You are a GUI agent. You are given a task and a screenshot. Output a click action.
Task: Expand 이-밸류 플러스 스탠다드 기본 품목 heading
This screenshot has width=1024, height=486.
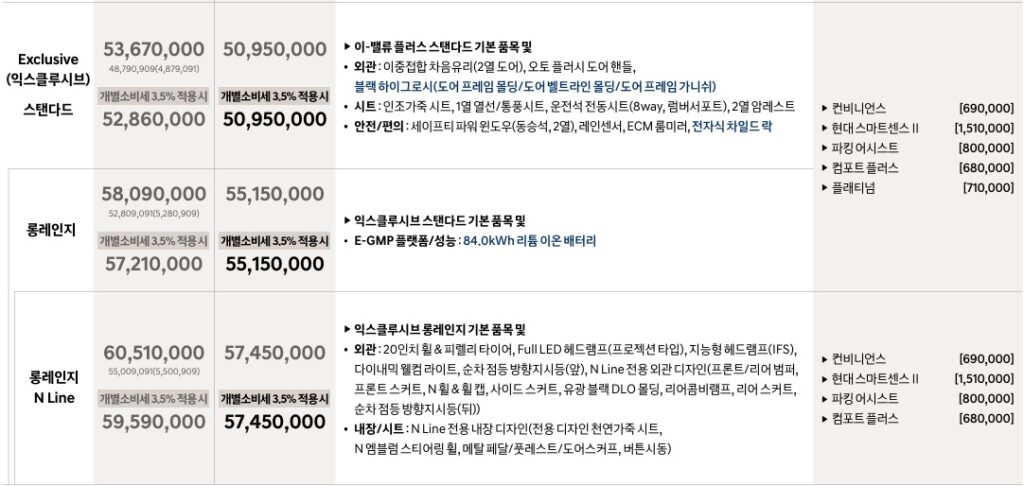pos(438,47)
